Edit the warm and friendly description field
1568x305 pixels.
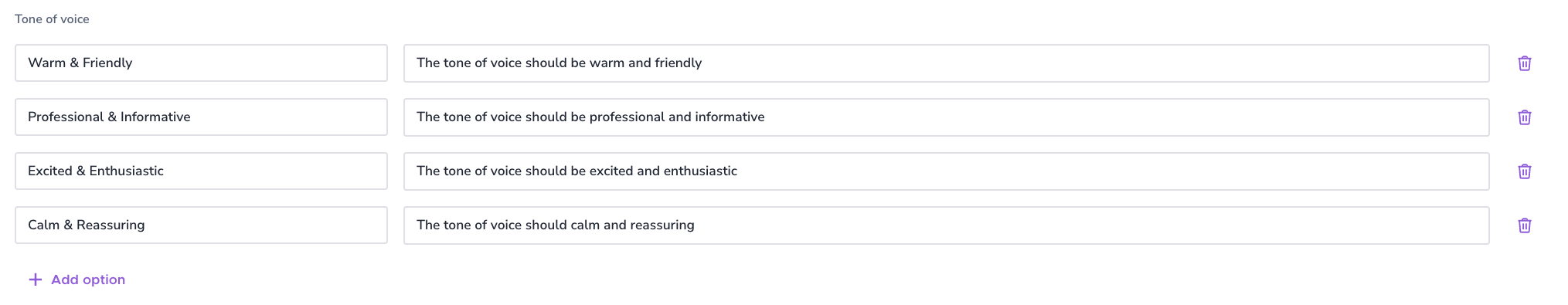(x=946, y=63)
